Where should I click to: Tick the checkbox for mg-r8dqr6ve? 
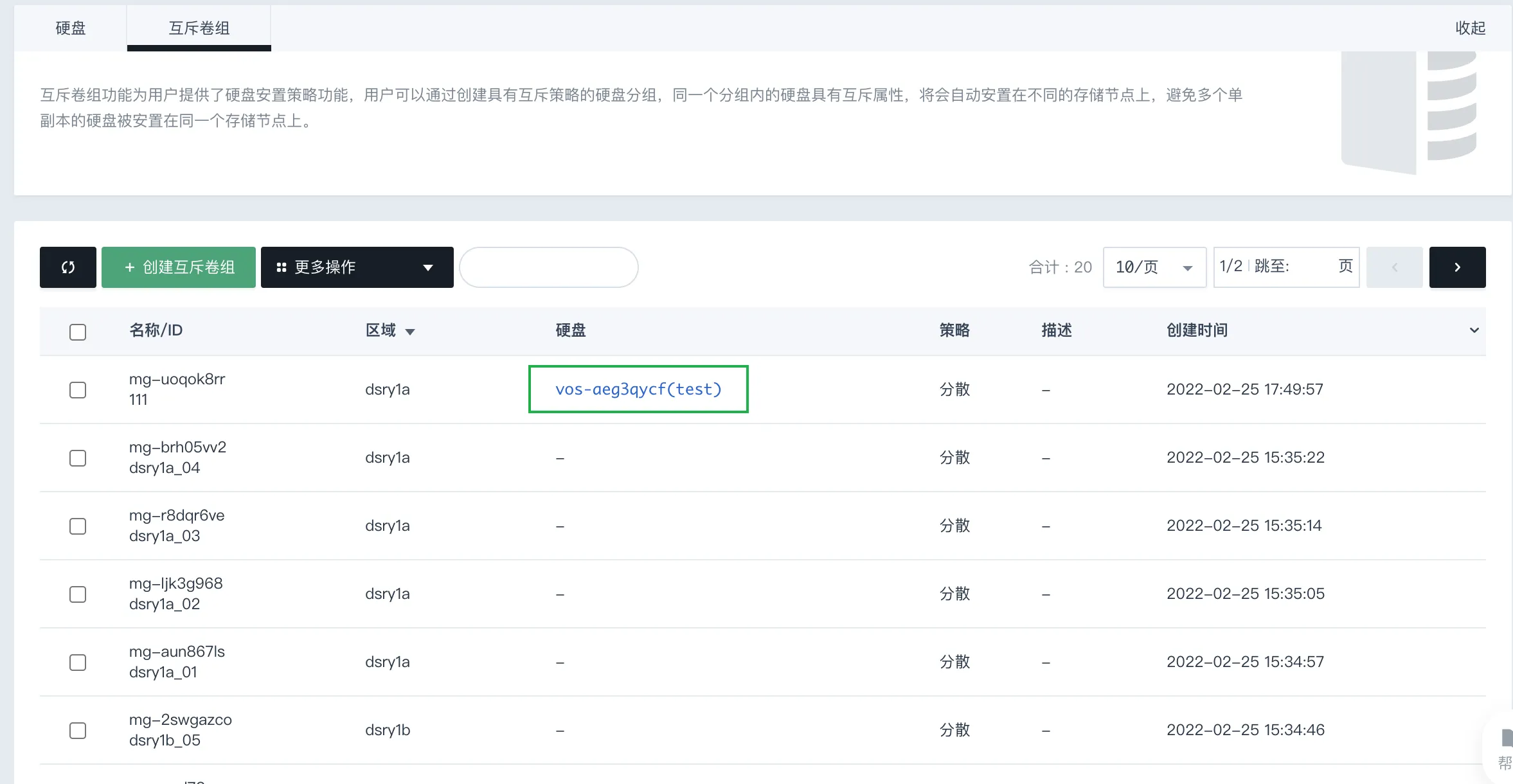point(78,526)
